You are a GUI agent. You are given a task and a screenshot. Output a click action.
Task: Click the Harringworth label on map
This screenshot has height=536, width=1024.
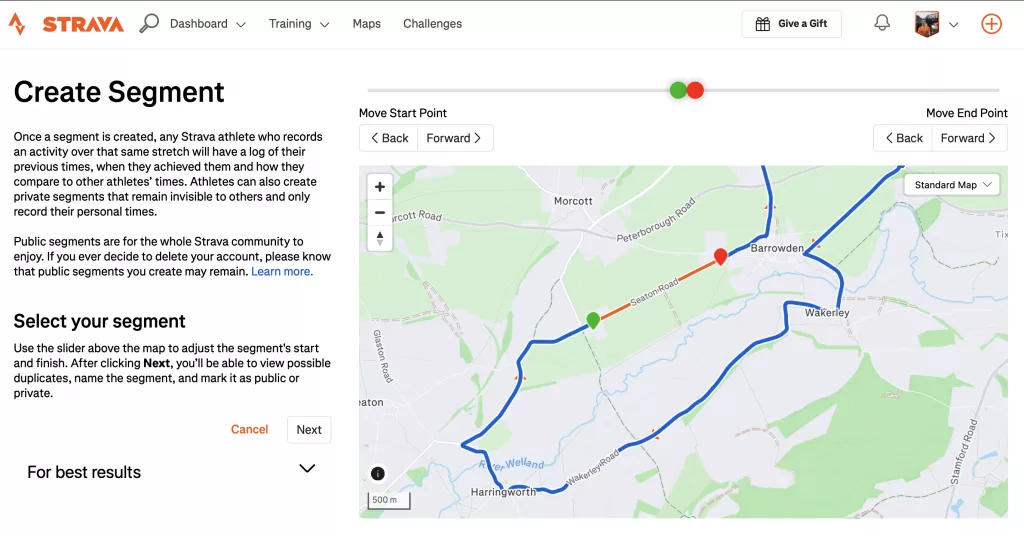[503, 492]
